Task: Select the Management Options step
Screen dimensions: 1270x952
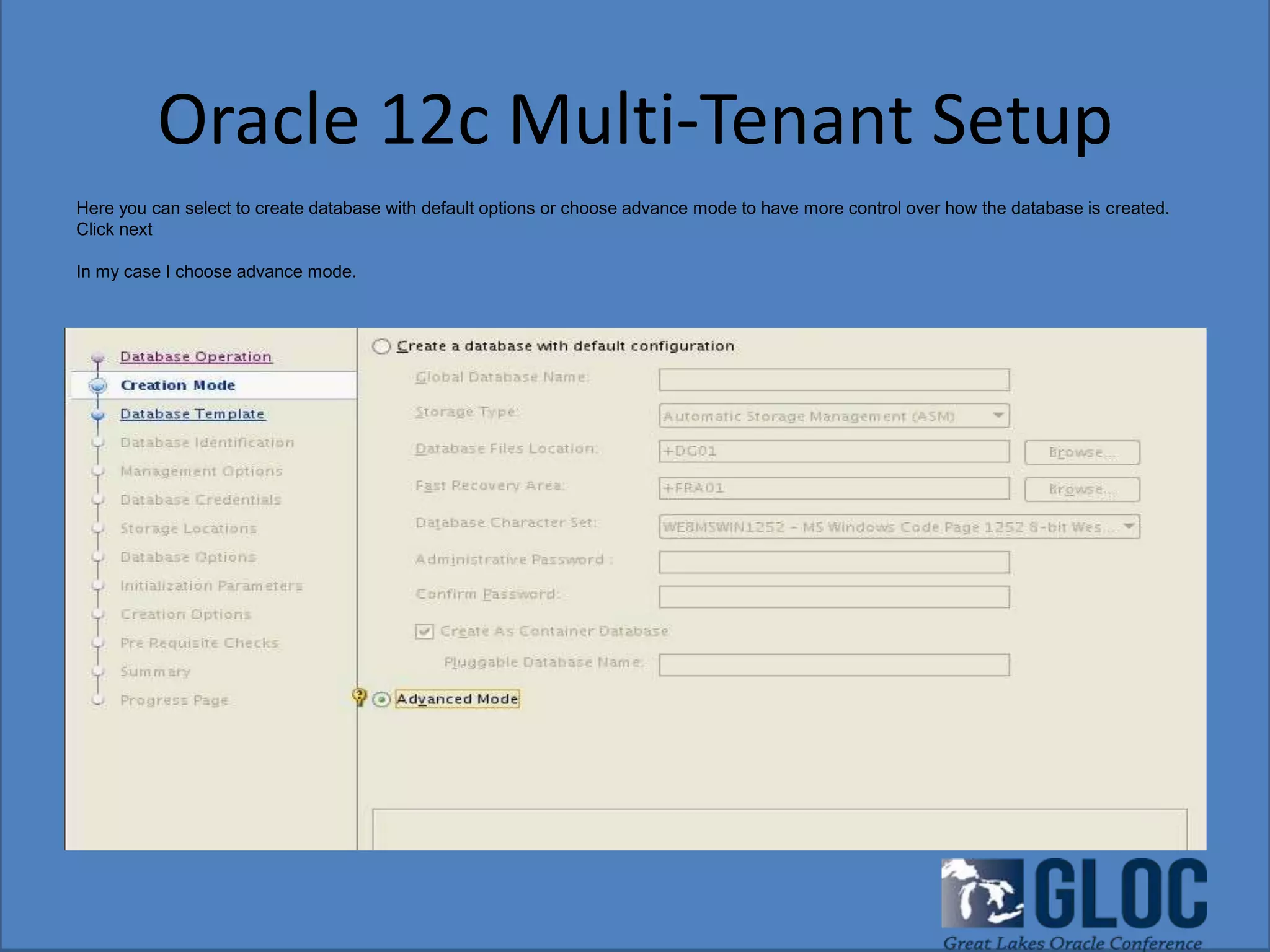Action: (202, 471)
